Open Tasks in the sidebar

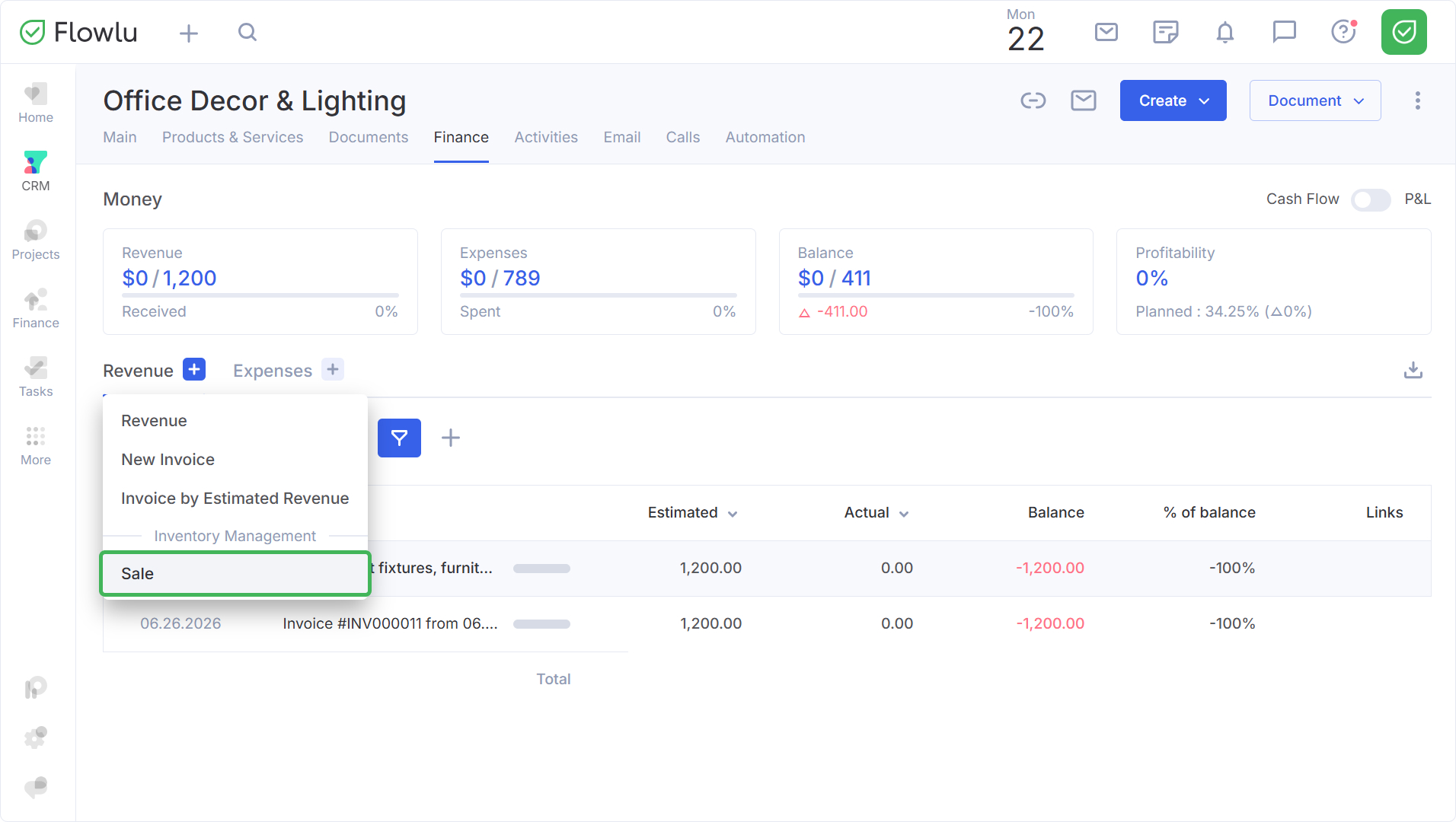click(x=36, y=378)
